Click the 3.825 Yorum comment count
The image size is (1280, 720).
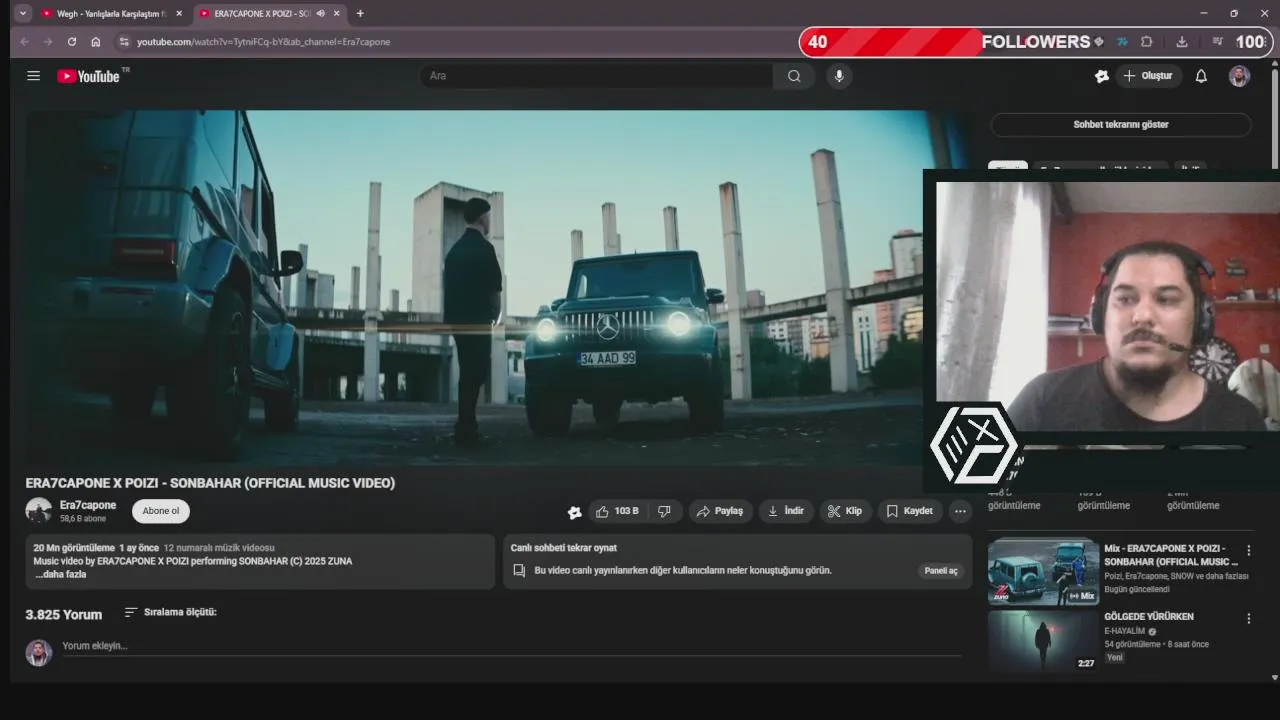pos(64,614)
